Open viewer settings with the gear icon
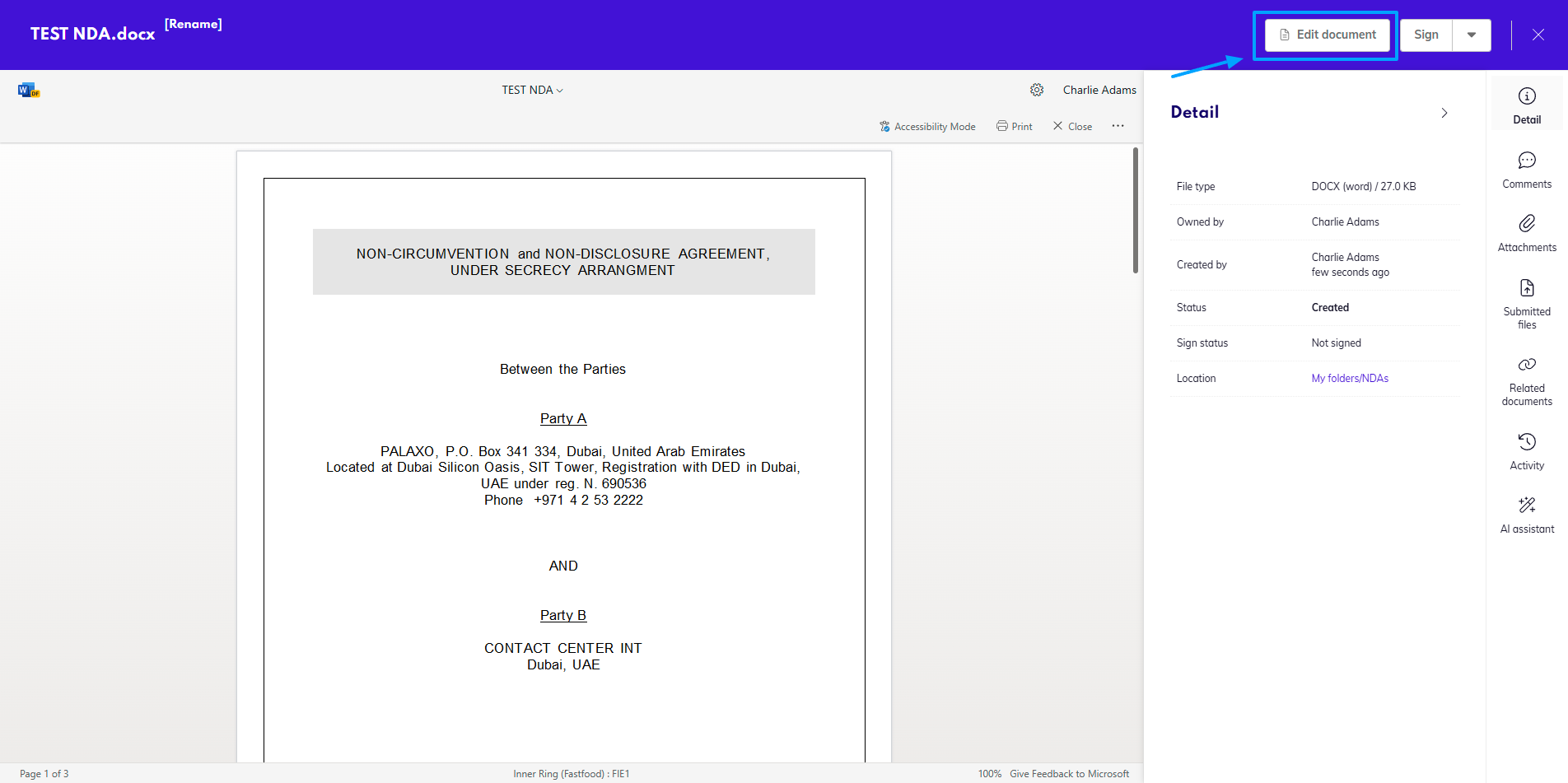The height and width of the screenshot is (783, 1568). tap(1037, 90)
